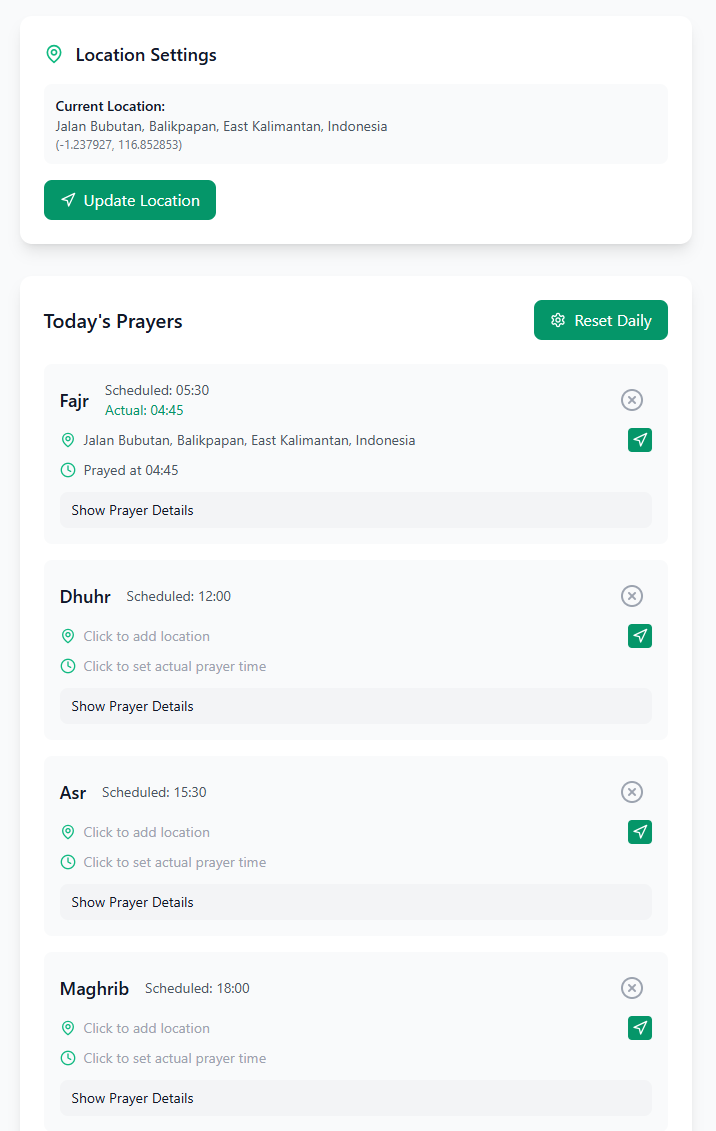The width and height of the screenshot is (716, 1131).
Task: Click the green navigation icon on the Dhuhr card
Action: tap(640, 636)
